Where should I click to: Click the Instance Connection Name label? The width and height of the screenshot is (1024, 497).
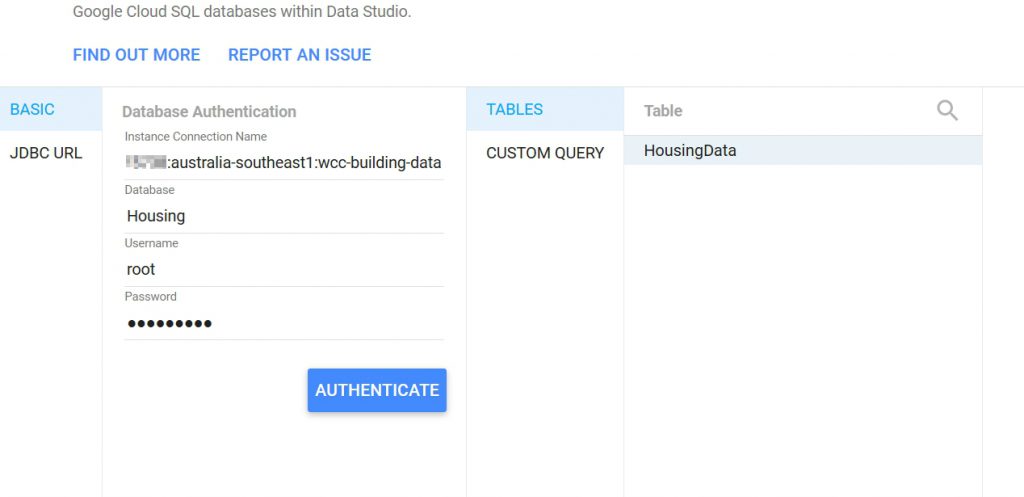(195, 136)
